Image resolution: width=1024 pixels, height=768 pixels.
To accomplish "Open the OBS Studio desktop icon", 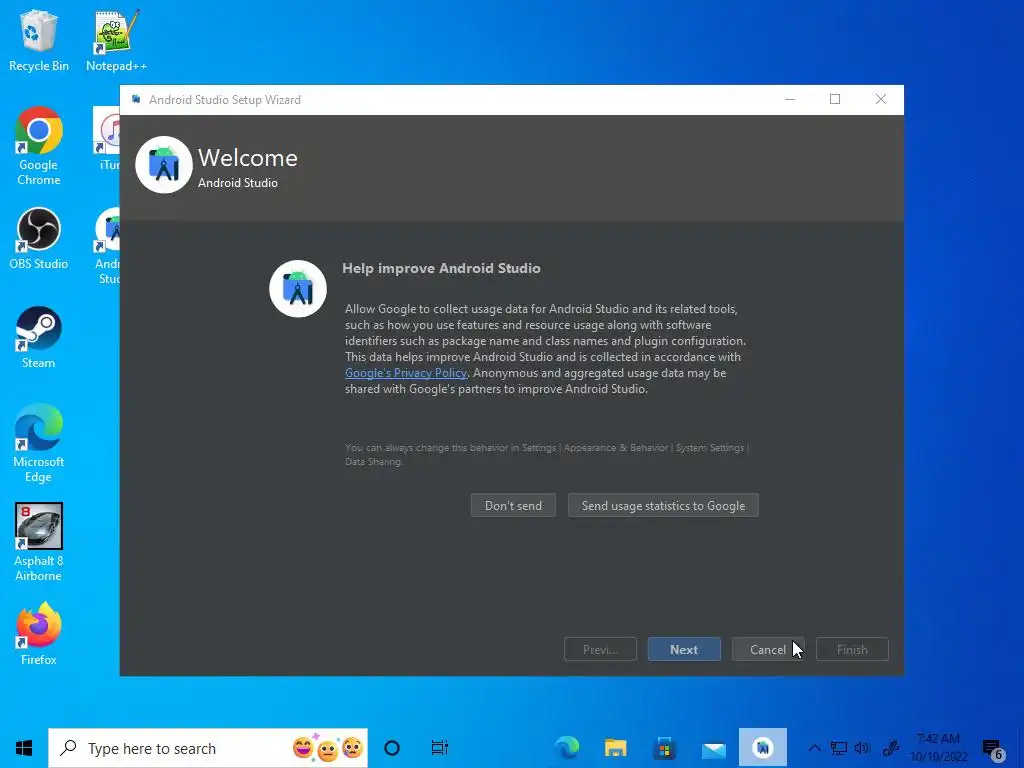I will coord(39,238).
